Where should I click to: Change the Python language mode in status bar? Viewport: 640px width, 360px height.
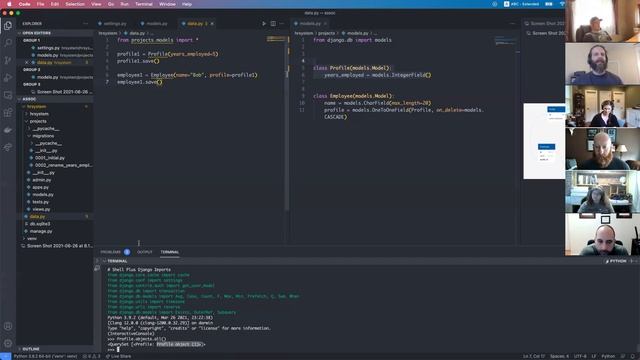pos(608,356)
